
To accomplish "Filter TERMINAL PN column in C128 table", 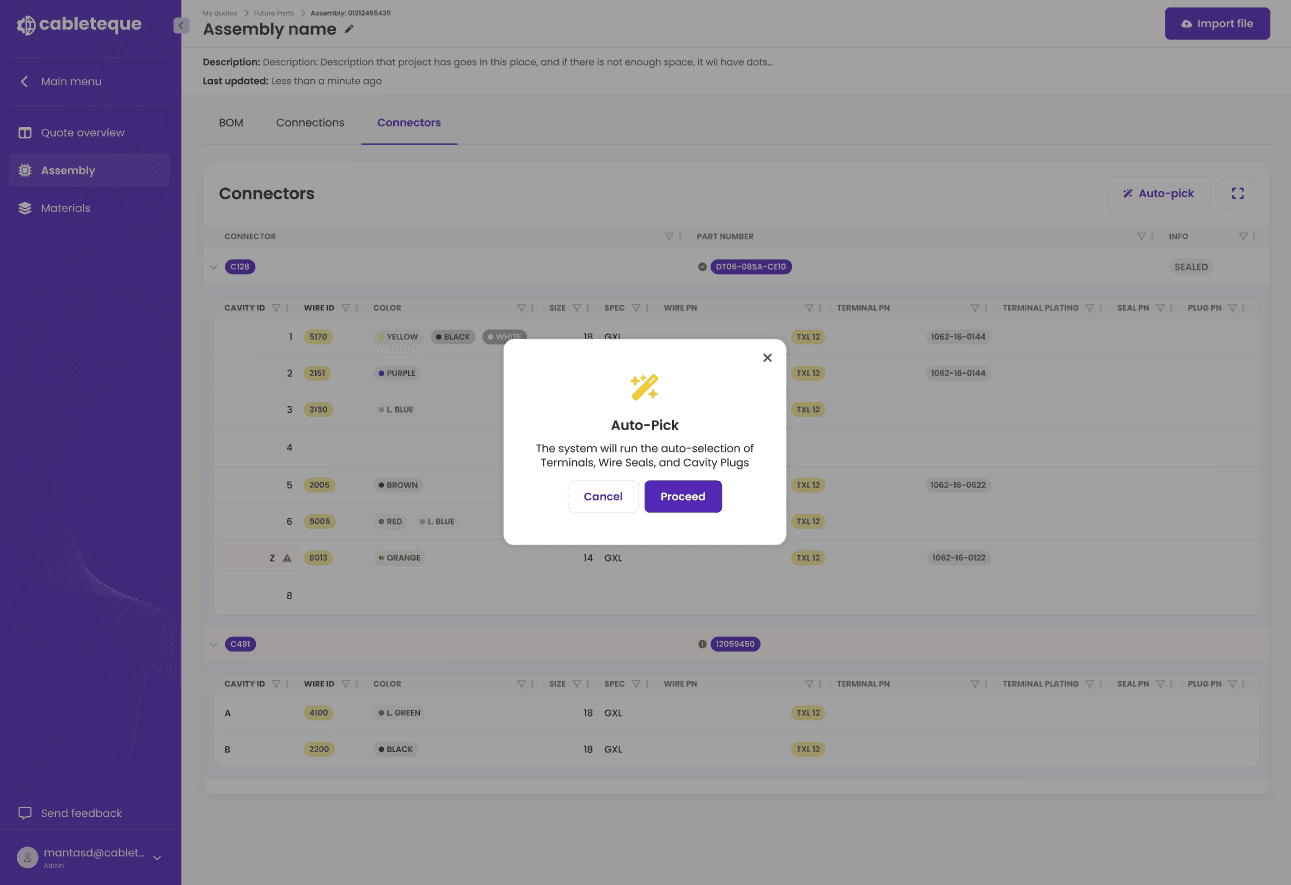I will pos(975,308).
